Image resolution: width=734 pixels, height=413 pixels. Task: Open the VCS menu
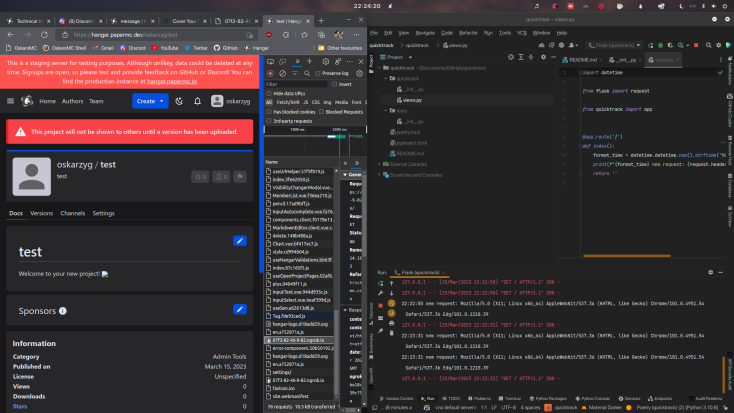(522, 33)
